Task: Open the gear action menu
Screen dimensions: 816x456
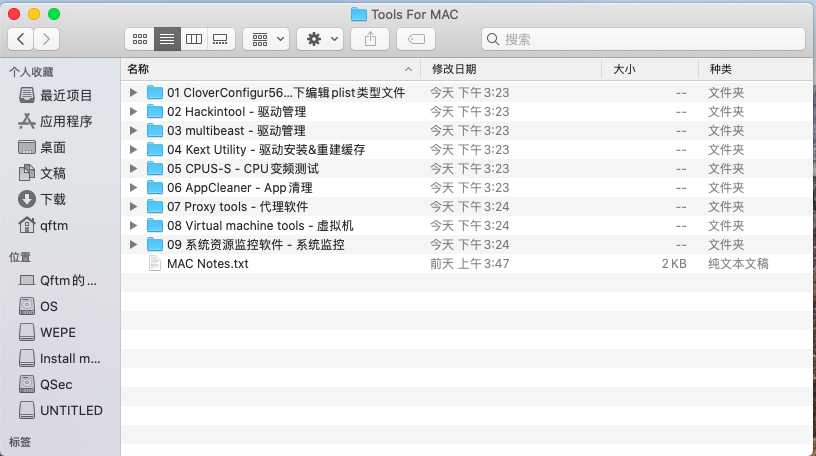Action: 320,39
